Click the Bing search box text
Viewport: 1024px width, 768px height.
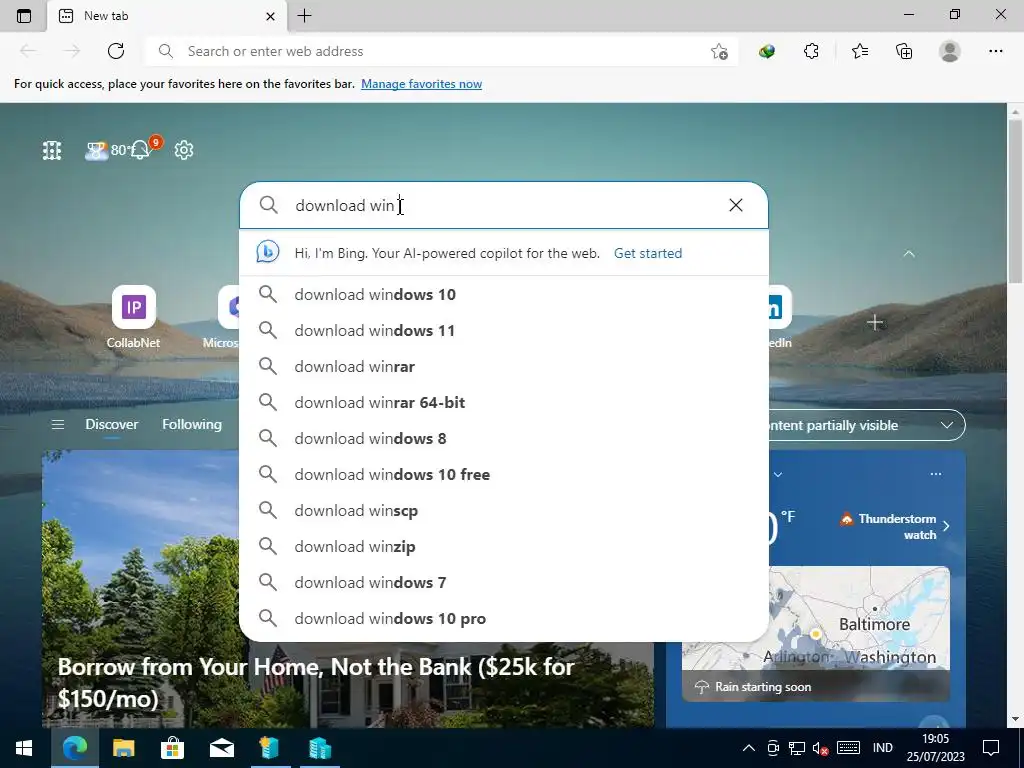point(503,205)
